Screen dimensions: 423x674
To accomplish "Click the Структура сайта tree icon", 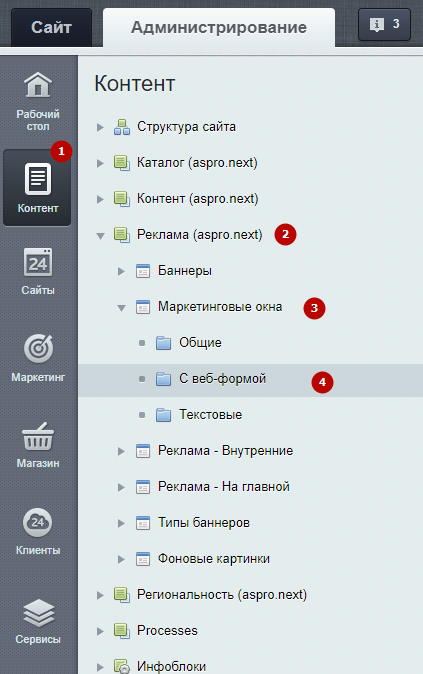I will (122, 127).
